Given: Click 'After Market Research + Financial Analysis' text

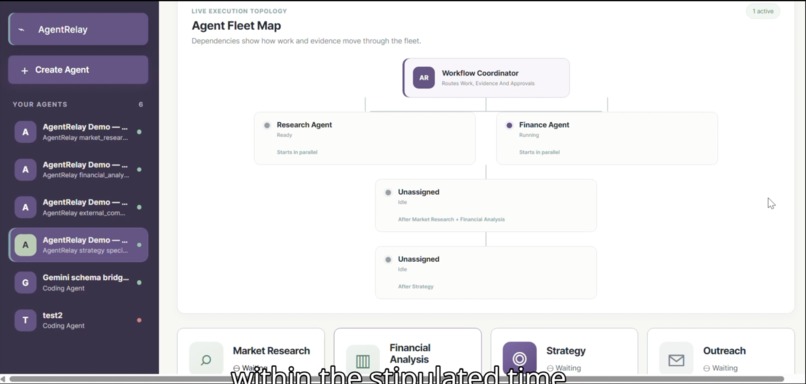Looking at the screenshot, I should coord(451,220).
